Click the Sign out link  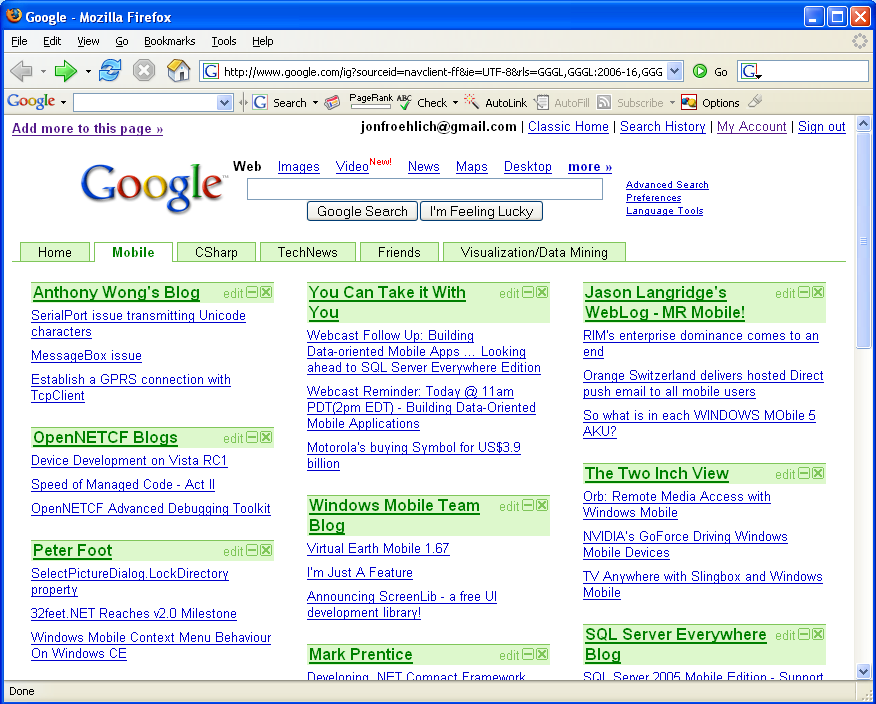(821, 127)
